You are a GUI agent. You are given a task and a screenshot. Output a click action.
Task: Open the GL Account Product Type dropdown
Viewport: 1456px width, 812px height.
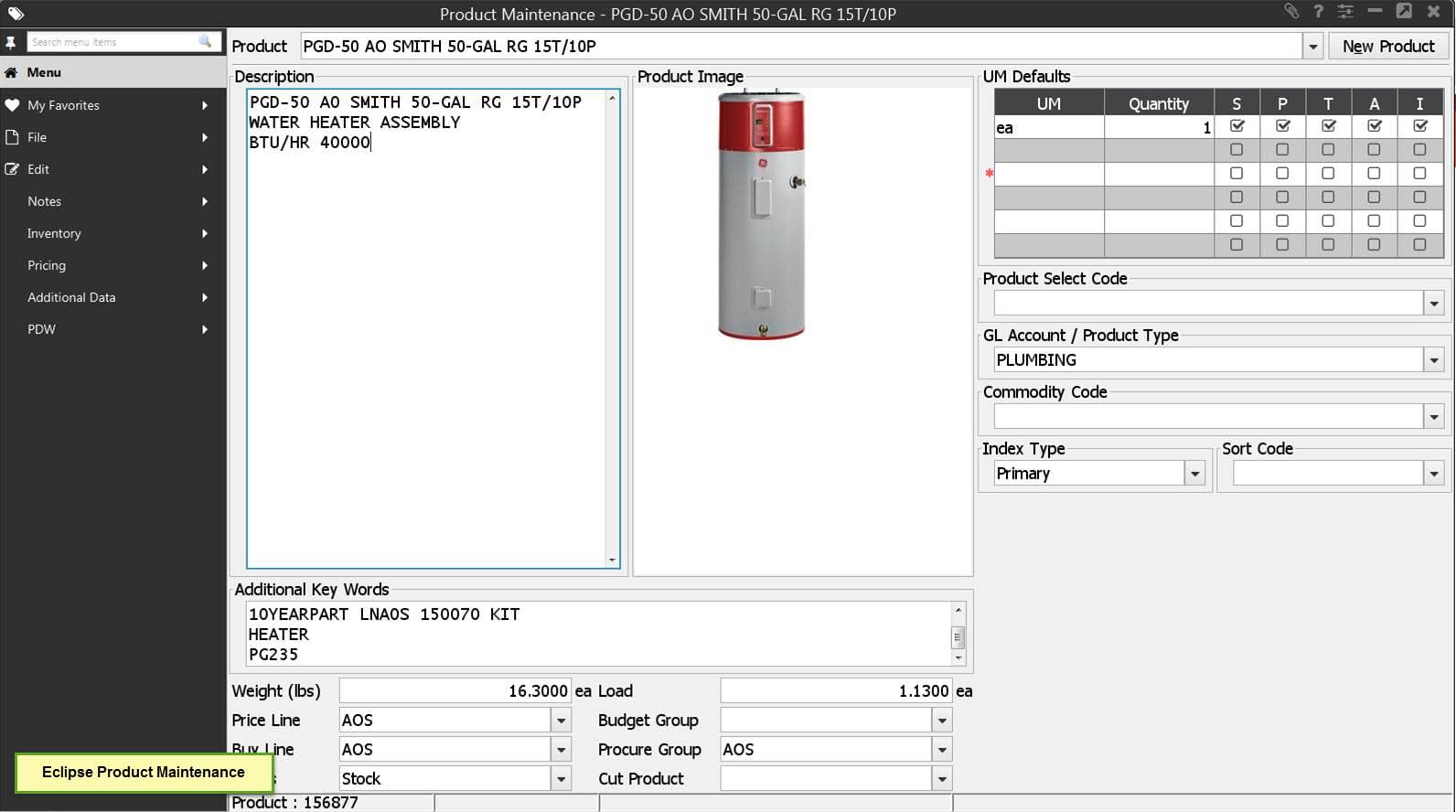(1433, 360)
